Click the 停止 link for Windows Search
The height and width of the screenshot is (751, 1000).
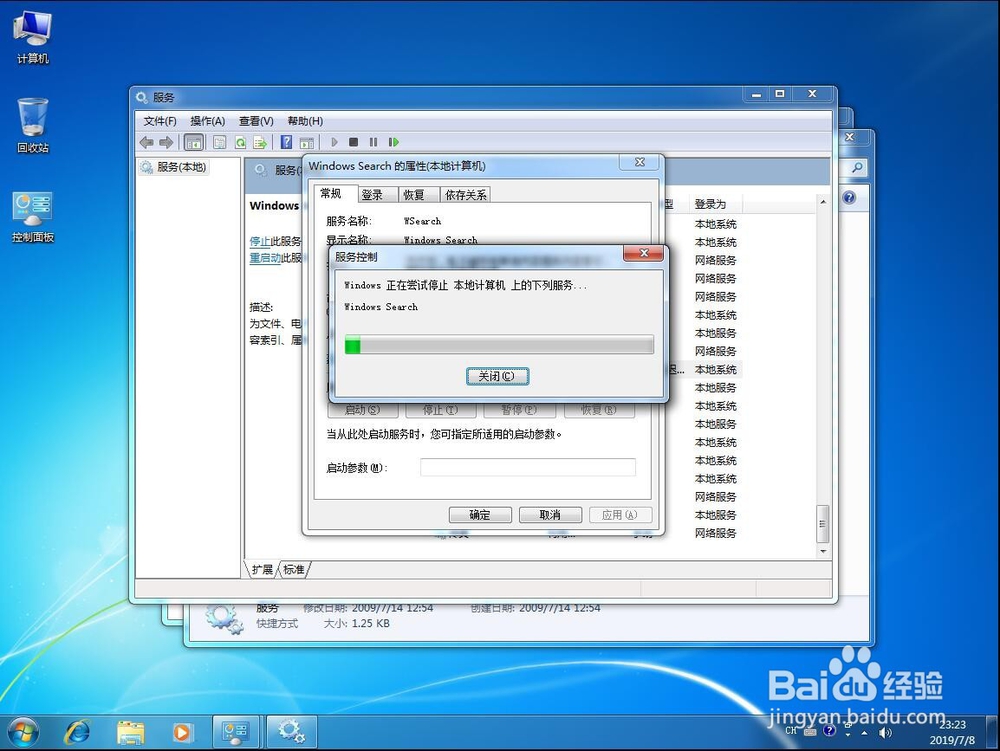(x=263, y=240)
